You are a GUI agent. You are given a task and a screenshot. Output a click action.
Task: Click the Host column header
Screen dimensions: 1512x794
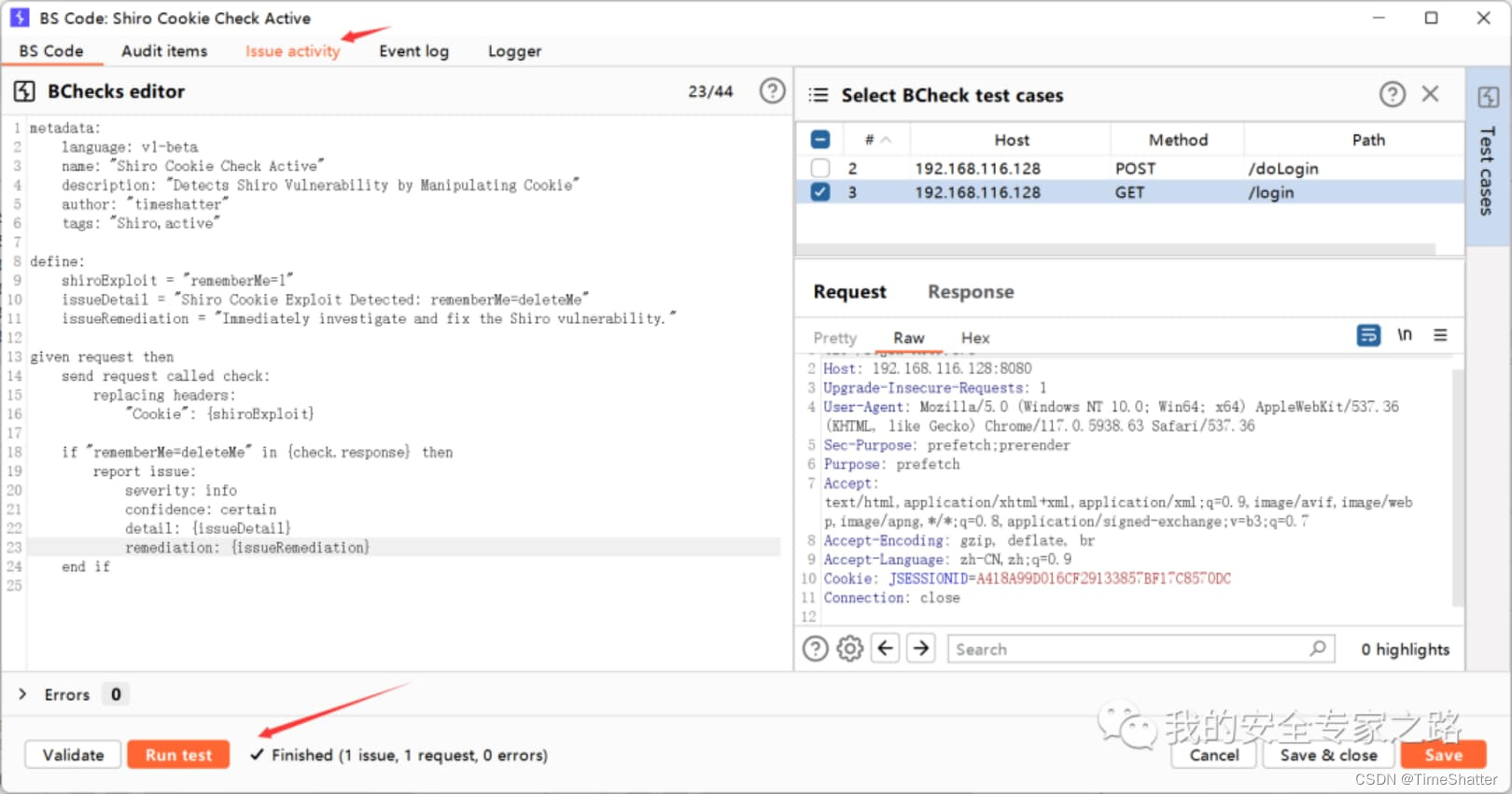pos(1011,140)
